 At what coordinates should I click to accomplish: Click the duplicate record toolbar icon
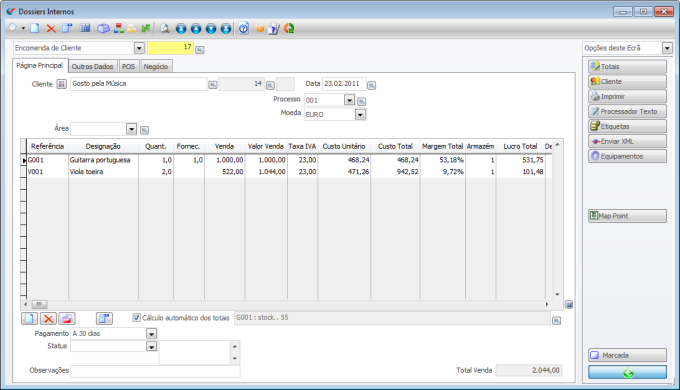click(67, 28)
